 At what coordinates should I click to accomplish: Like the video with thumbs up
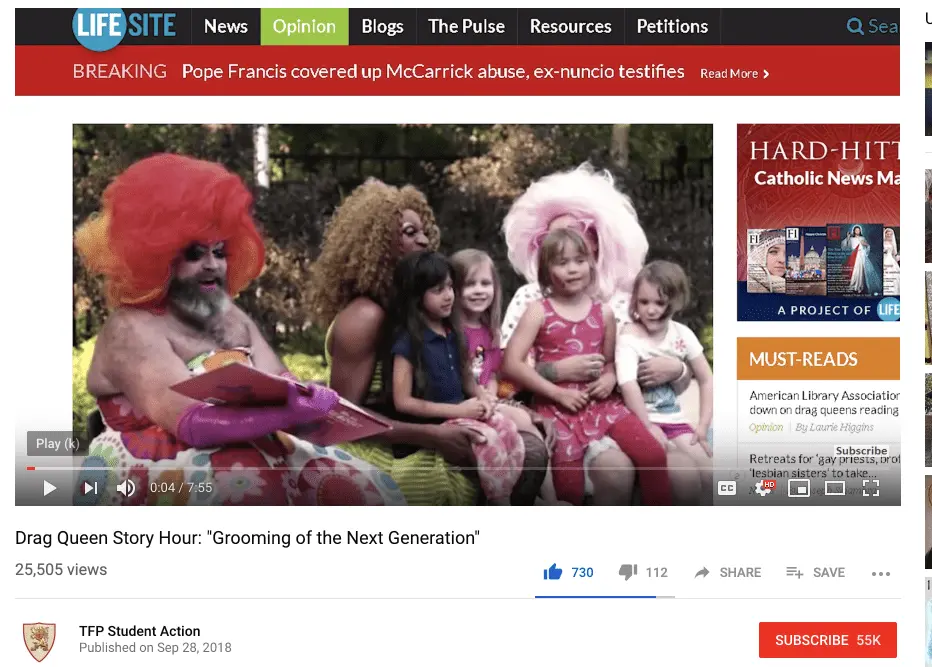pos(553,573)
